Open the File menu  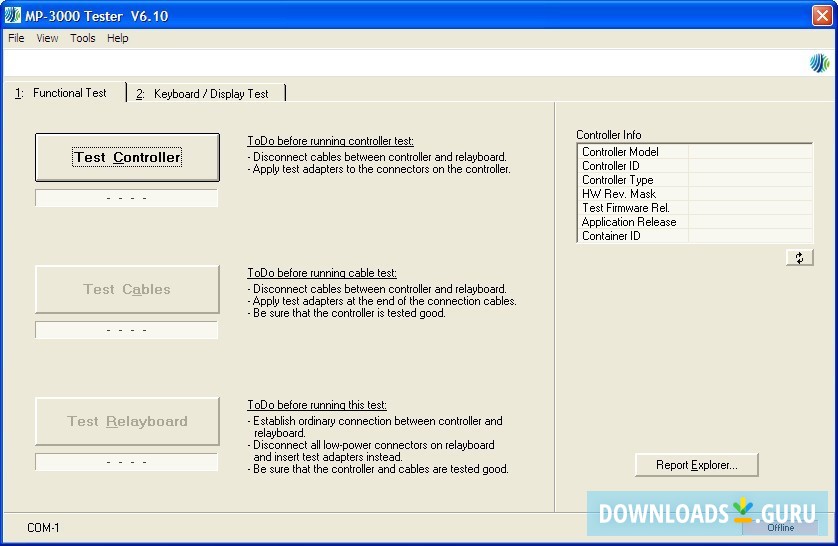pos(16,38)
